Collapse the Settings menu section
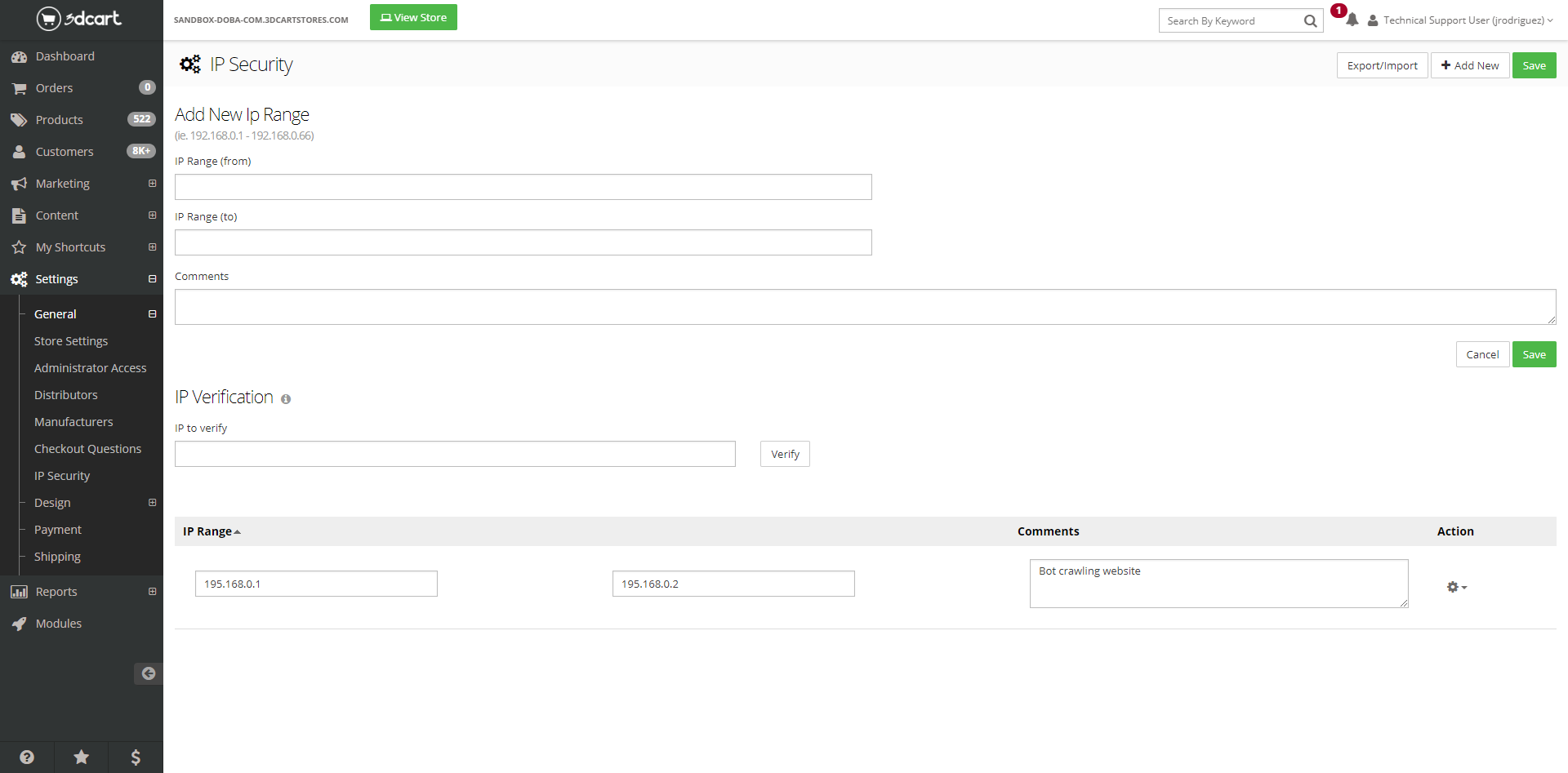This screenshot has height=773, width=1568. [152, 279]
